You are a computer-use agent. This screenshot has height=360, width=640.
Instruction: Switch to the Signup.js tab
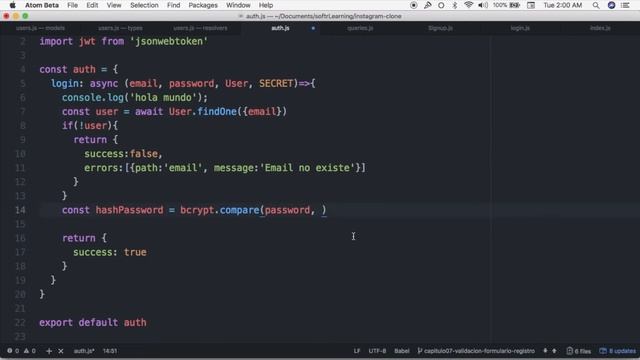(440, 28)
